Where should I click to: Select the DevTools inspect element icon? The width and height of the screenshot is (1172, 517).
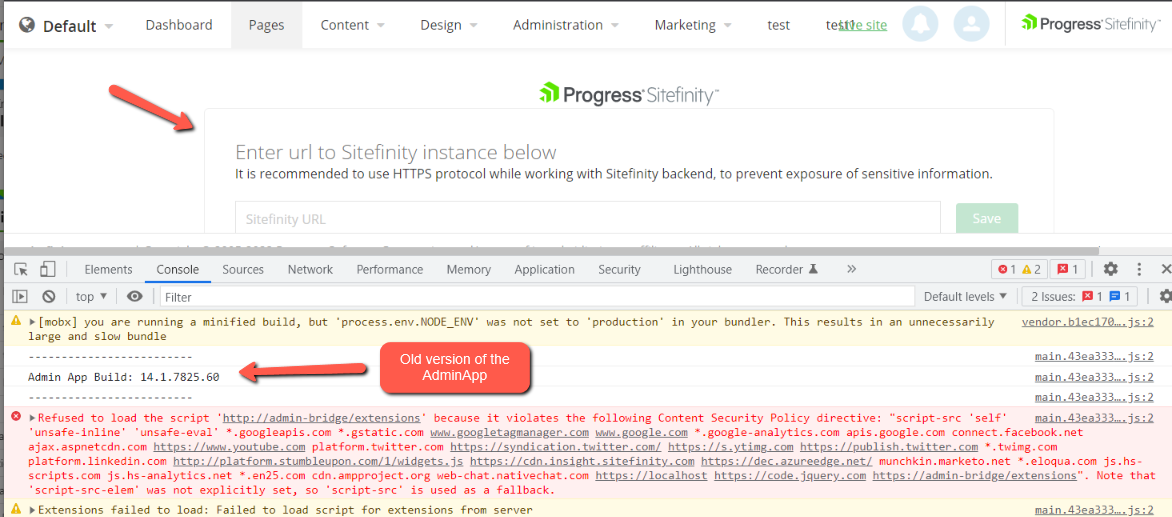(21, 270)
